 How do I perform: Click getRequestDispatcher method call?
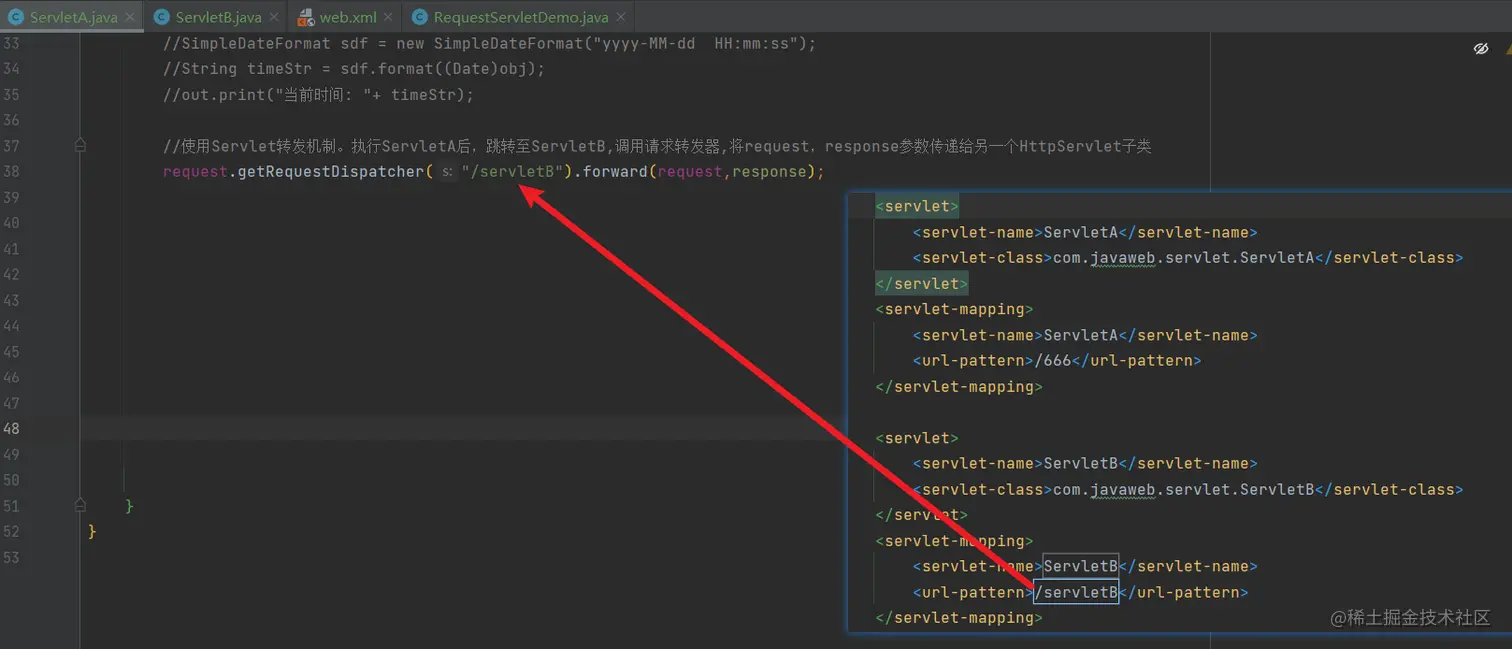tap(331, 171)
